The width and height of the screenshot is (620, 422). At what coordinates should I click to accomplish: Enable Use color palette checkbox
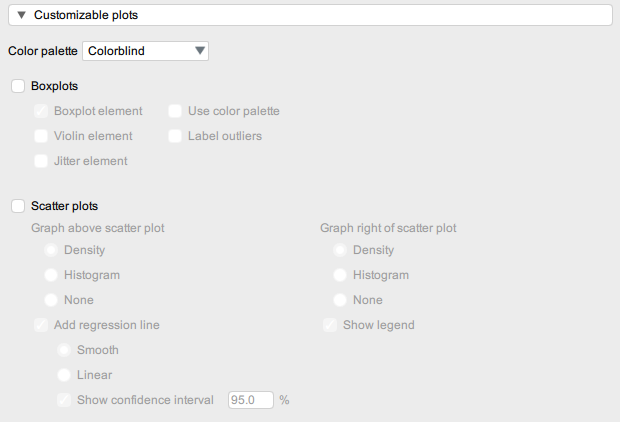pyautogui.click(x=175, y=111)
